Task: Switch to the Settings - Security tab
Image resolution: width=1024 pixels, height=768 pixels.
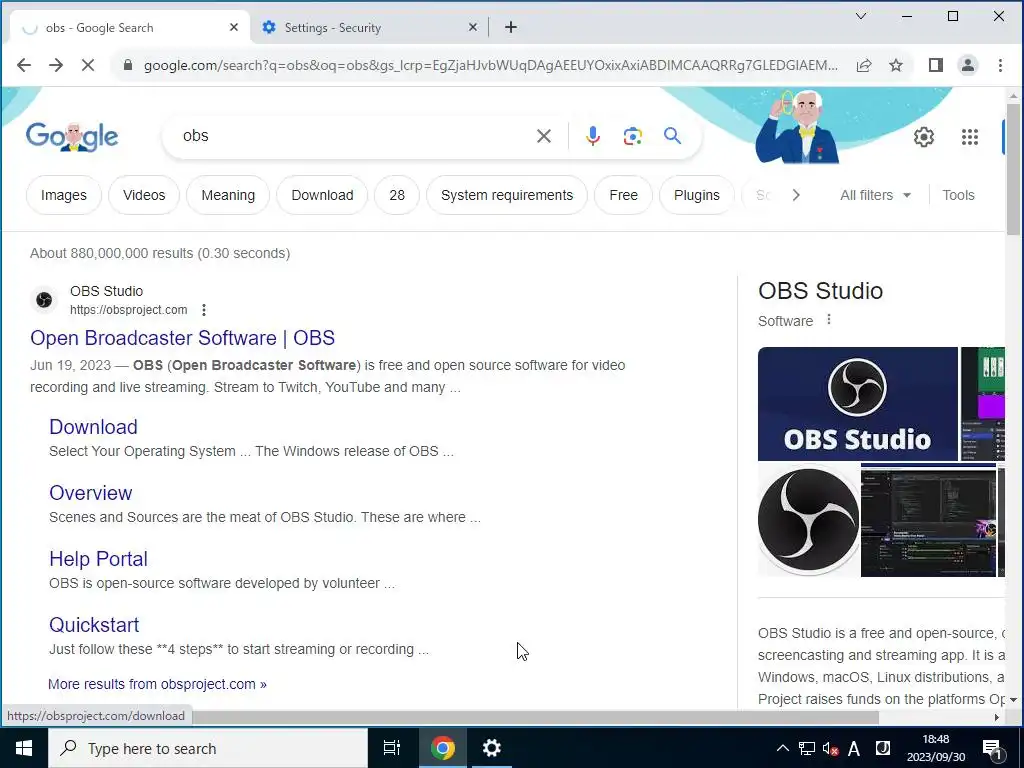Action: tap(363, 27)
